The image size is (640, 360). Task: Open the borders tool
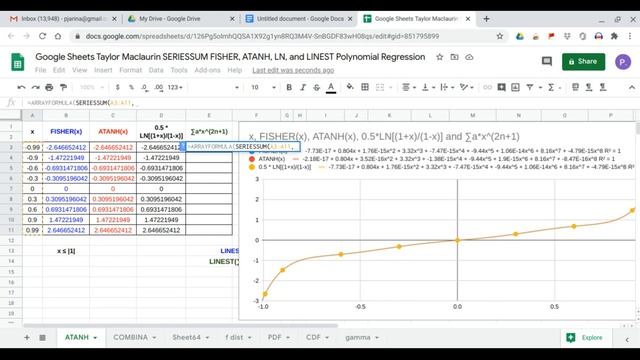[365, 87]
